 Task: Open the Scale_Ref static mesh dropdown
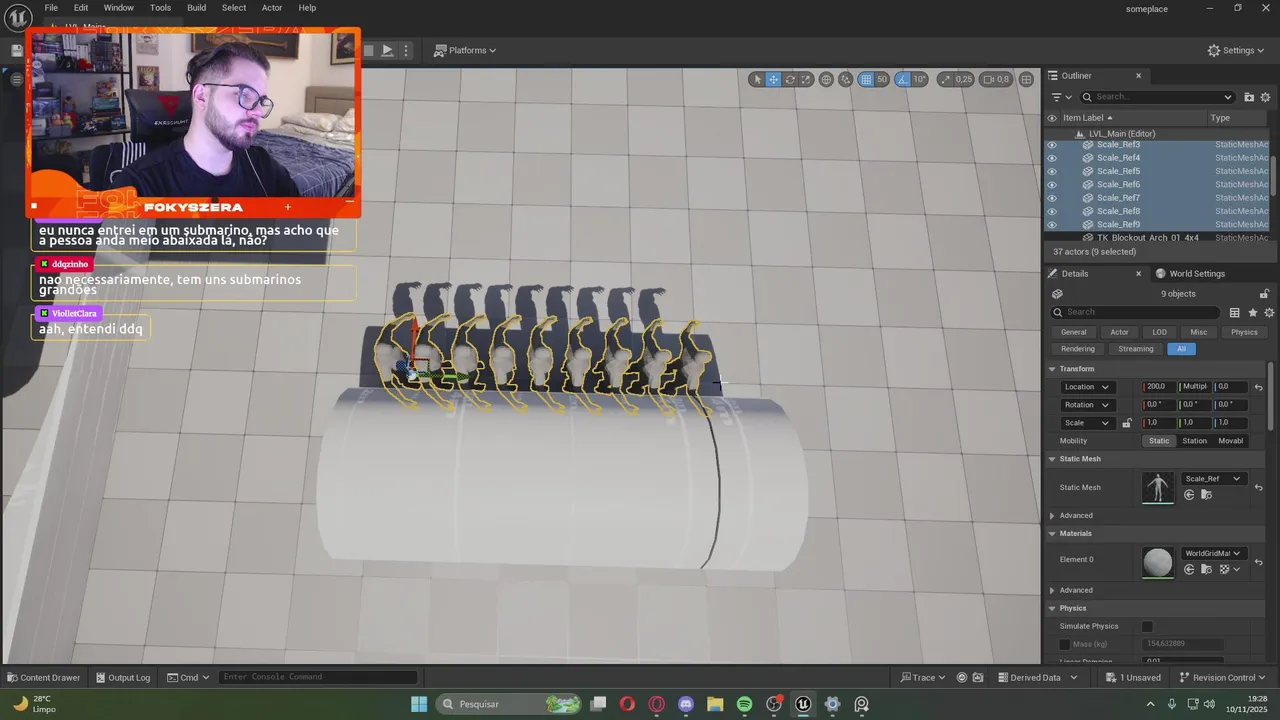(x=1214, y=479)
